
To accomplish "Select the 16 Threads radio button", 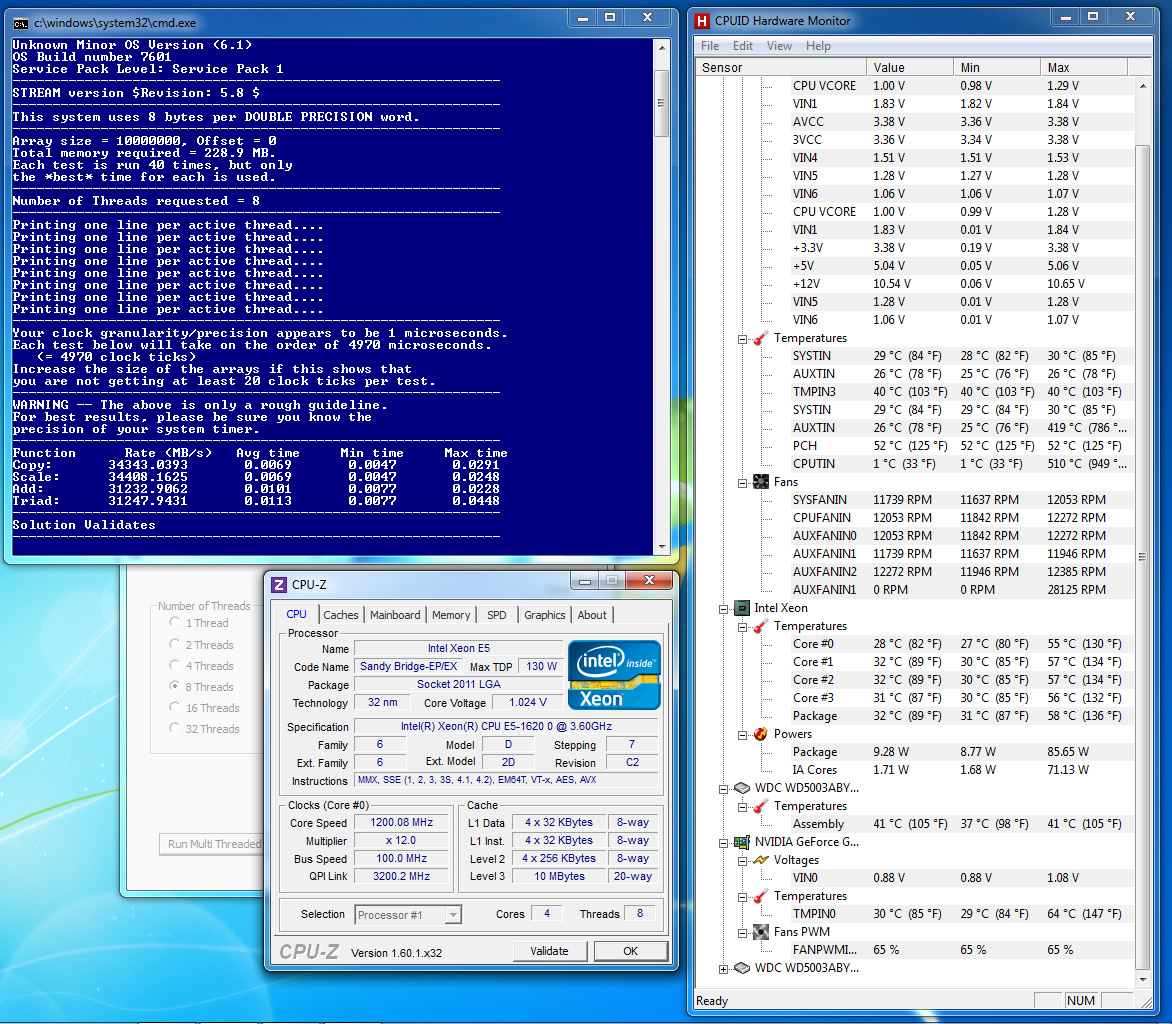I will [x=174, y=706].
